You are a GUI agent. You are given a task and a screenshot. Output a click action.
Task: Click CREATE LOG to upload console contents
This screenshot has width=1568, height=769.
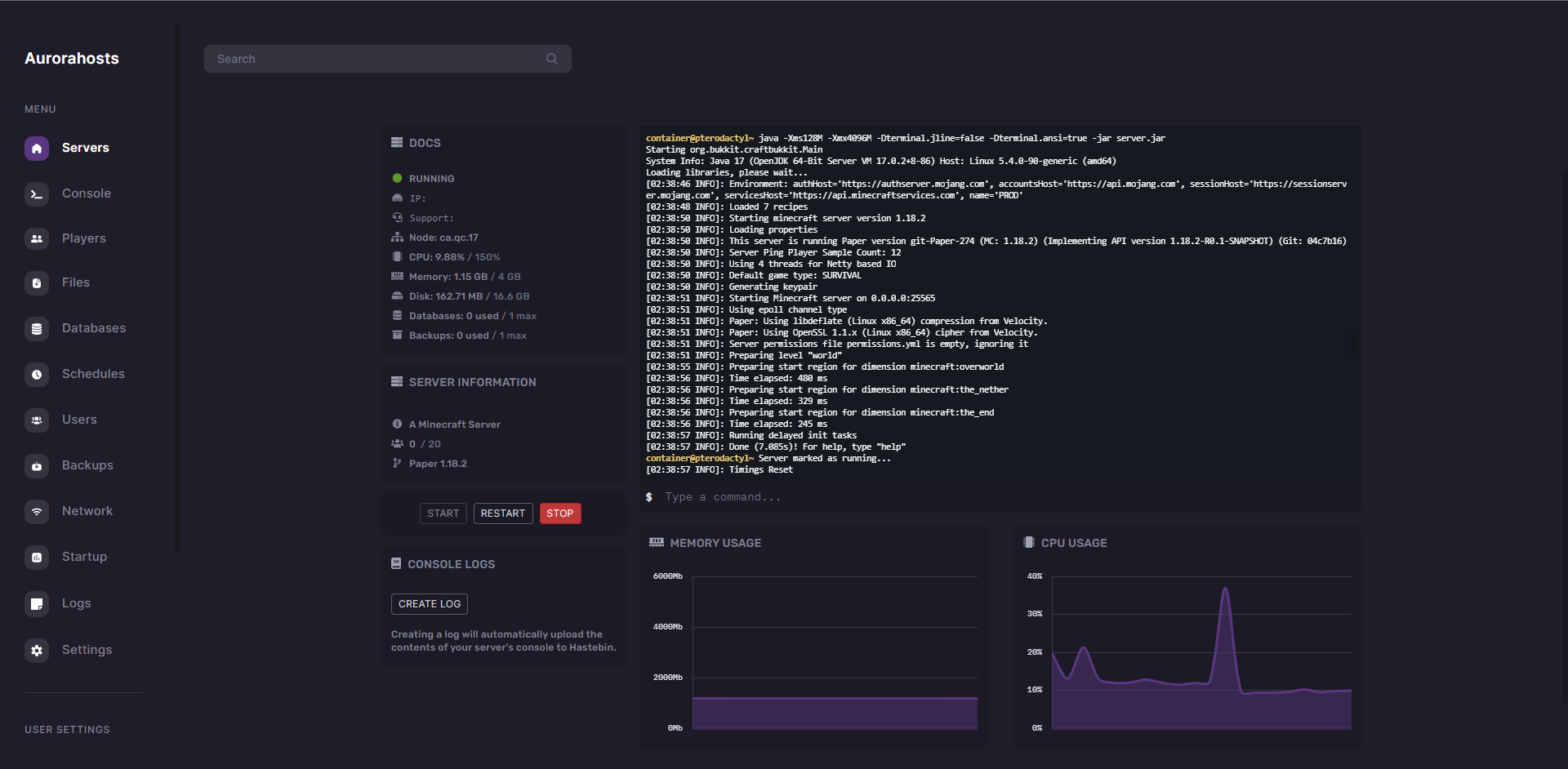point(429,603)
